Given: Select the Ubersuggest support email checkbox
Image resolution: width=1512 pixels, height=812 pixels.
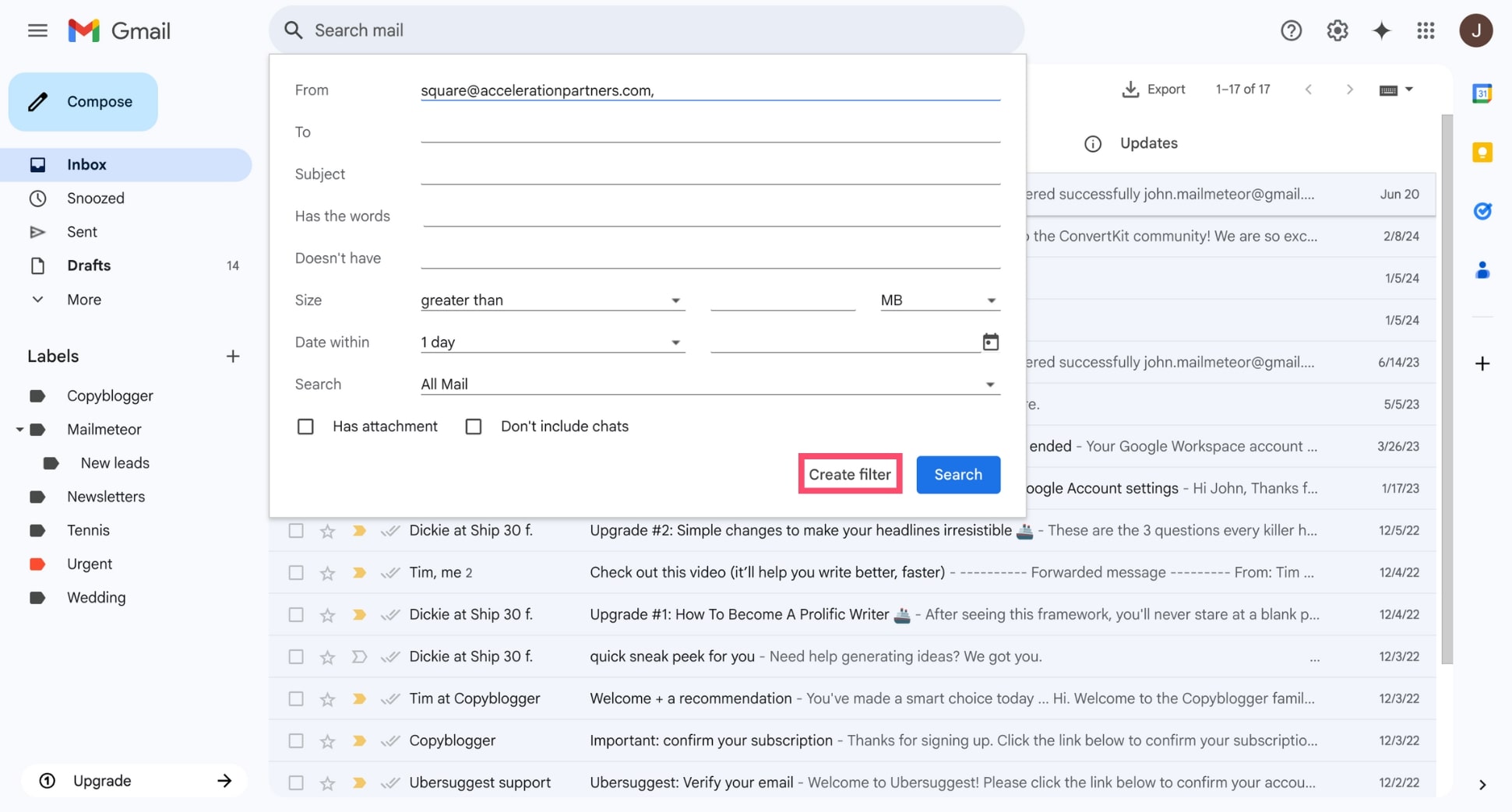Looking at the screenshot, I should (x=296, y=783).
